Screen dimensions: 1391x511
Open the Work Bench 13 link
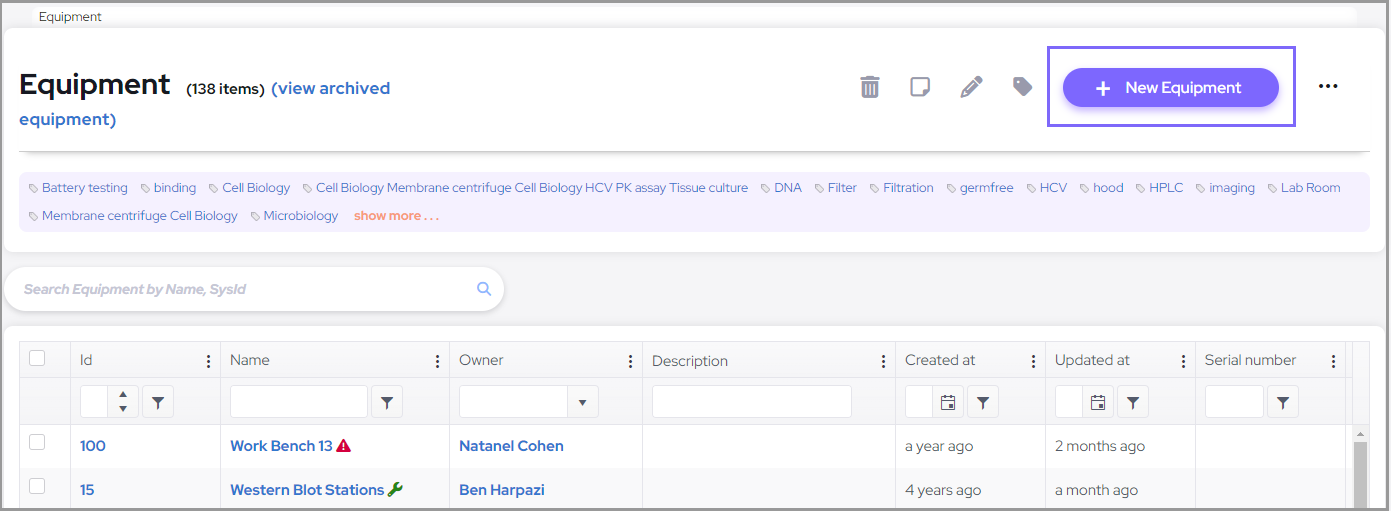tap(281, 446)
